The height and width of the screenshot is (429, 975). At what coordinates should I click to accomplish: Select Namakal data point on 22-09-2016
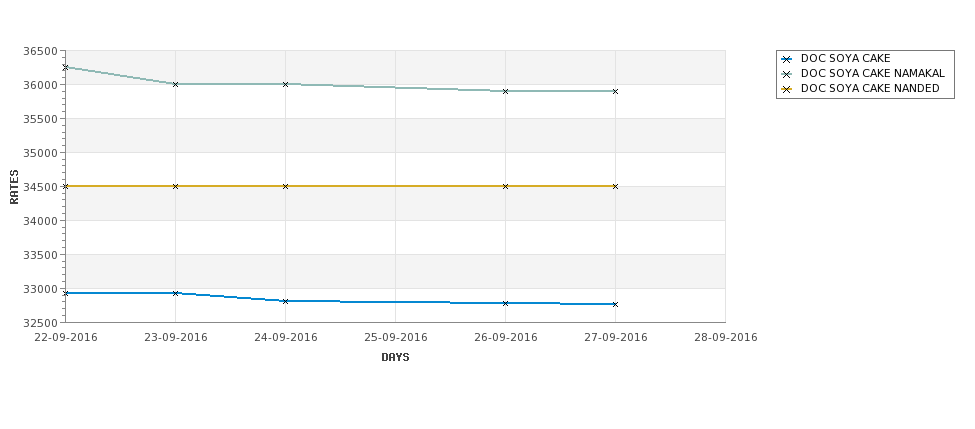(65, 67)
